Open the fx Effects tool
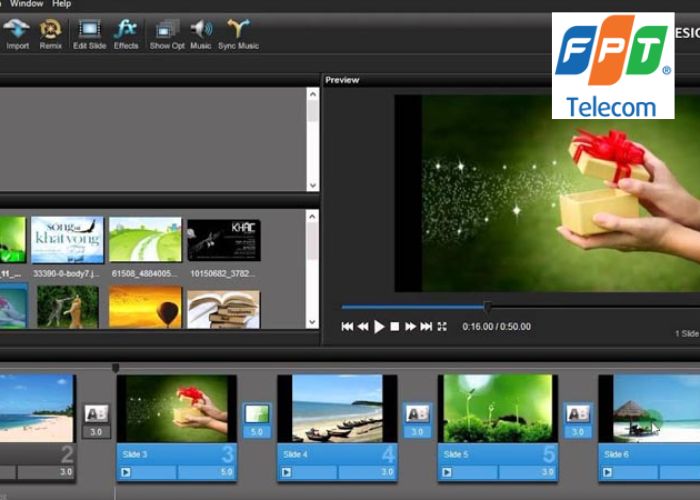The height and width of the screenshot is (500, 700). click(126, 30)
